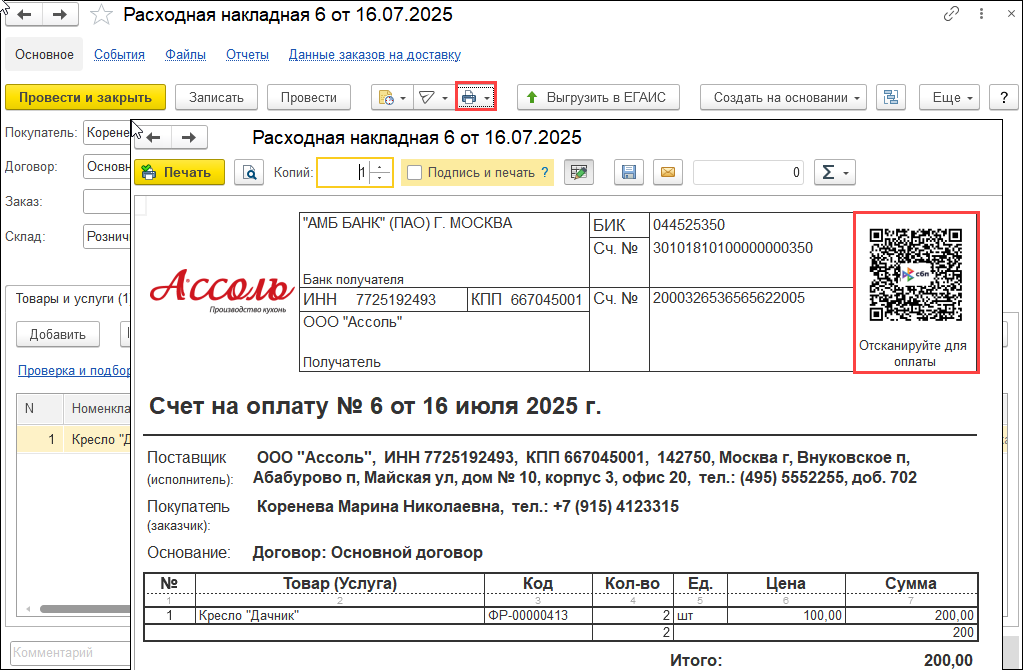Click Выгрузить в ЕГАИС button
This screenshot has height=670, width=1023.
point(598,97)
